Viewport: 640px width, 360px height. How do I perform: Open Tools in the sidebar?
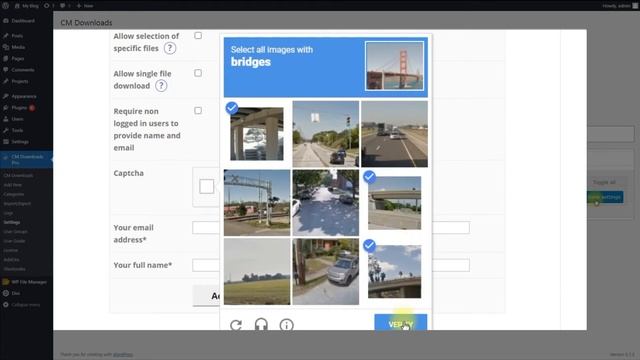17,131
